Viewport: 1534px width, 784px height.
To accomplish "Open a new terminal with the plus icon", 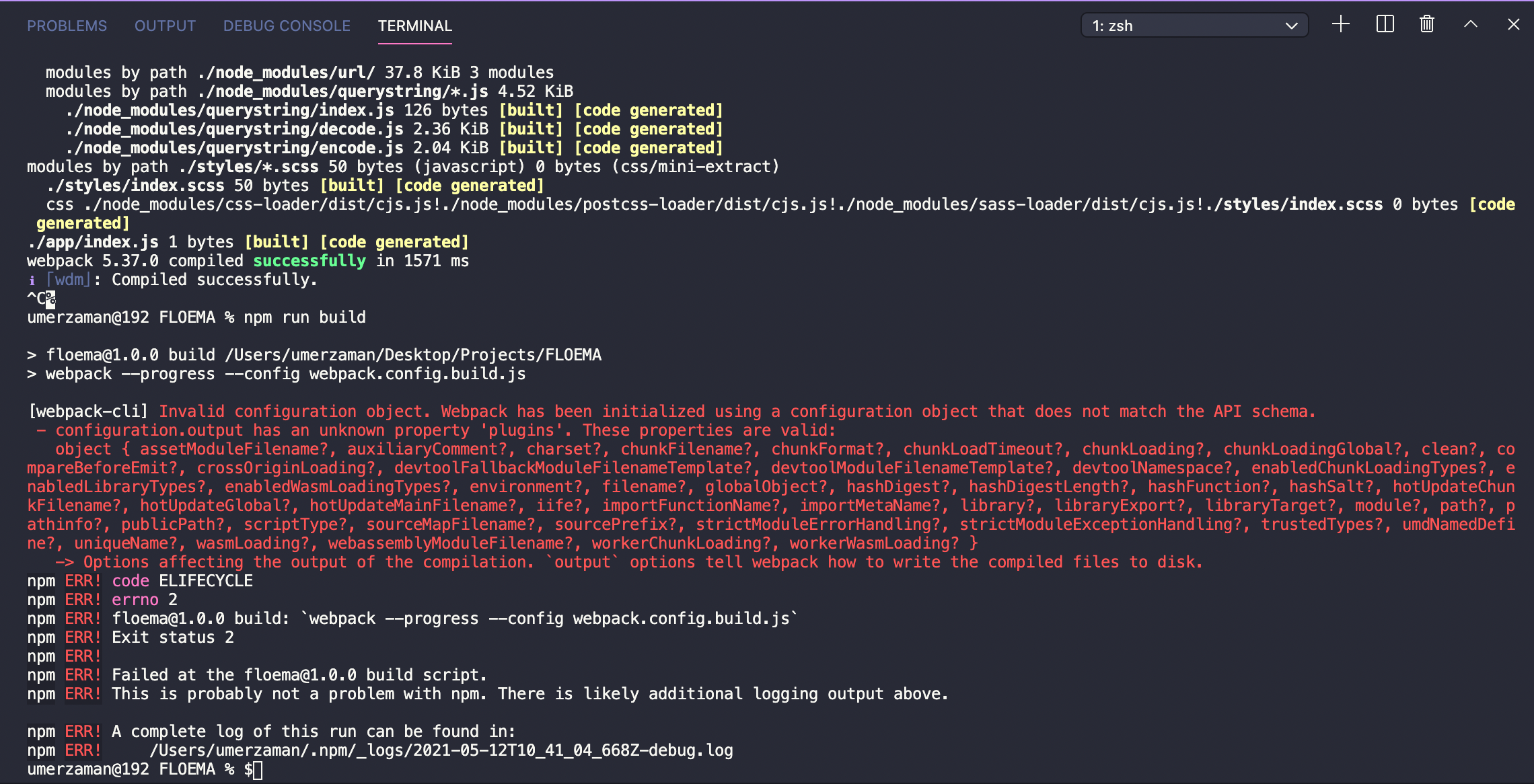I will (1340, 24).
